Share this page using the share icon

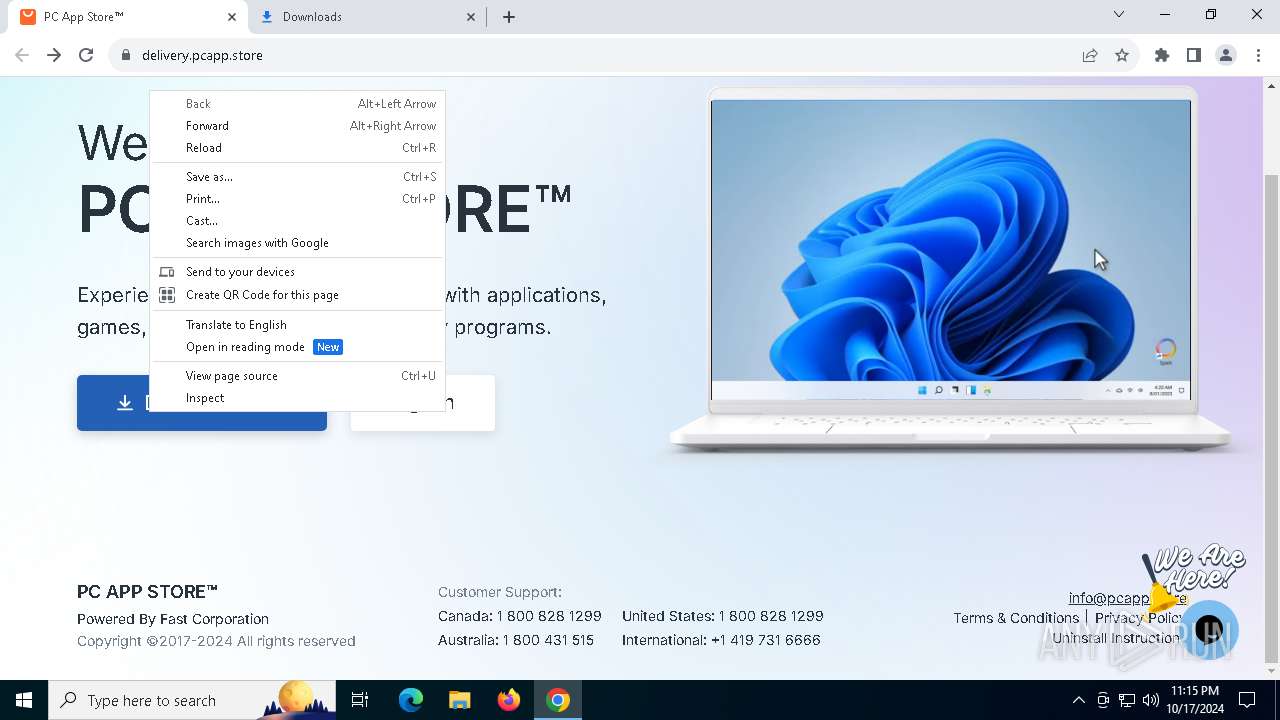point(1090,55)
